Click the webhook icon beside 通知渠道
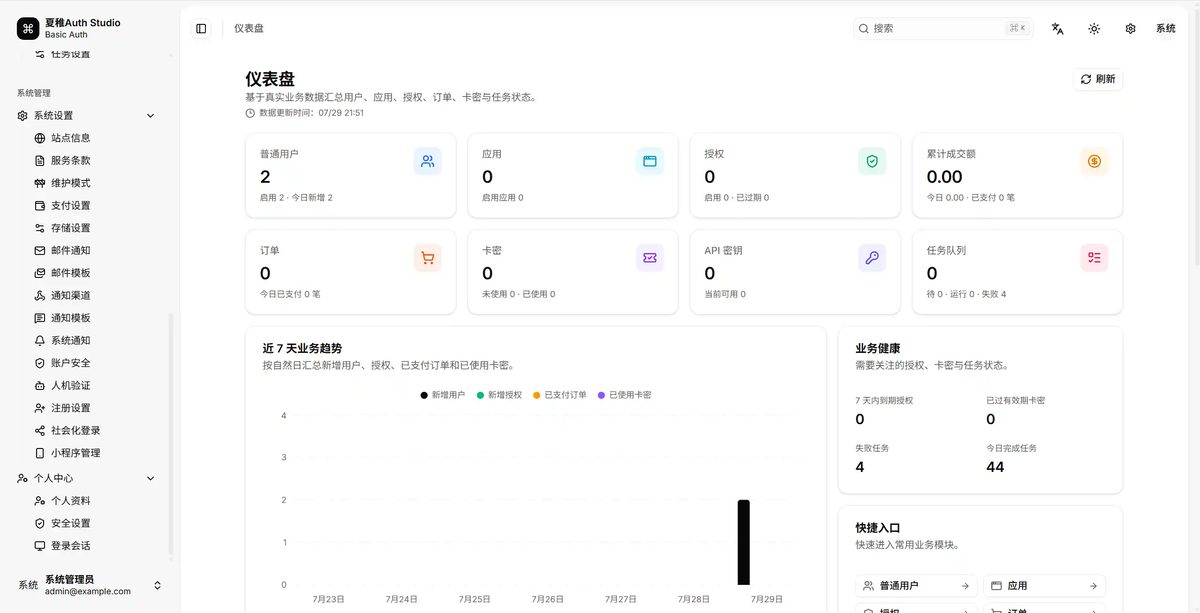Viewport: 1200px width, 613px height. (x=40, y=295)
